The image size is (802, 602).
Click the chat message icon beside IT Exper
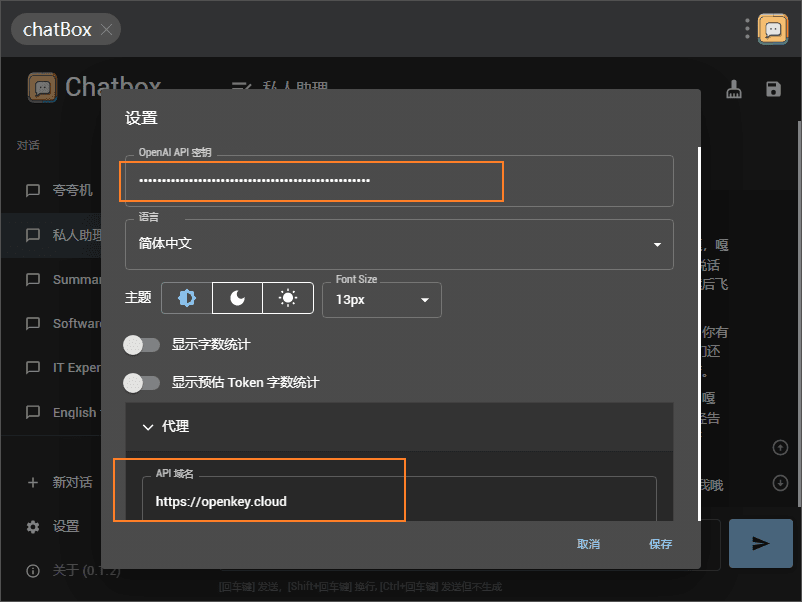point(33,368)
